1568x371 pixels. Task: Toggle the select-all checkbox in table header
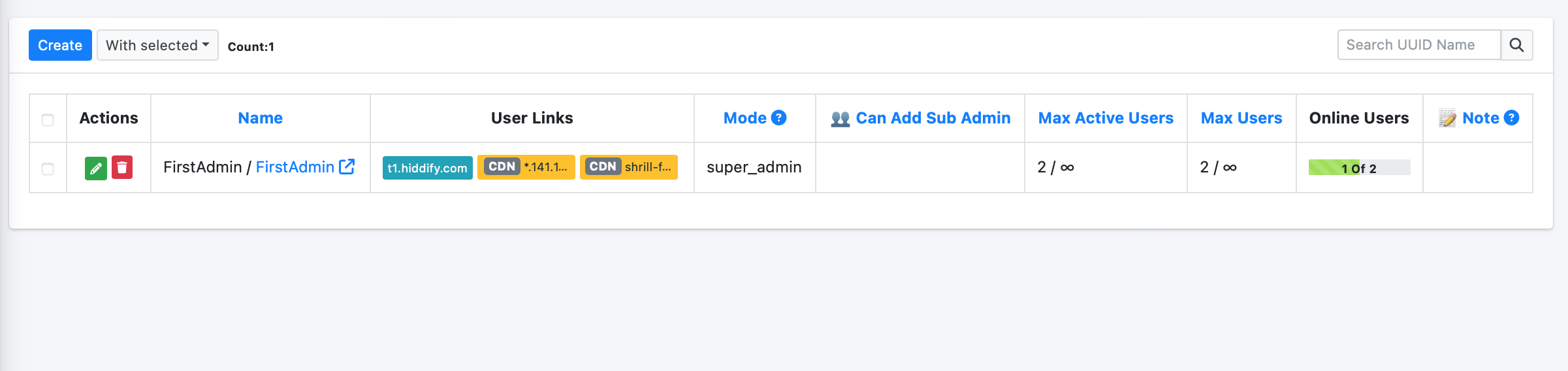click(x=48, y=120)
